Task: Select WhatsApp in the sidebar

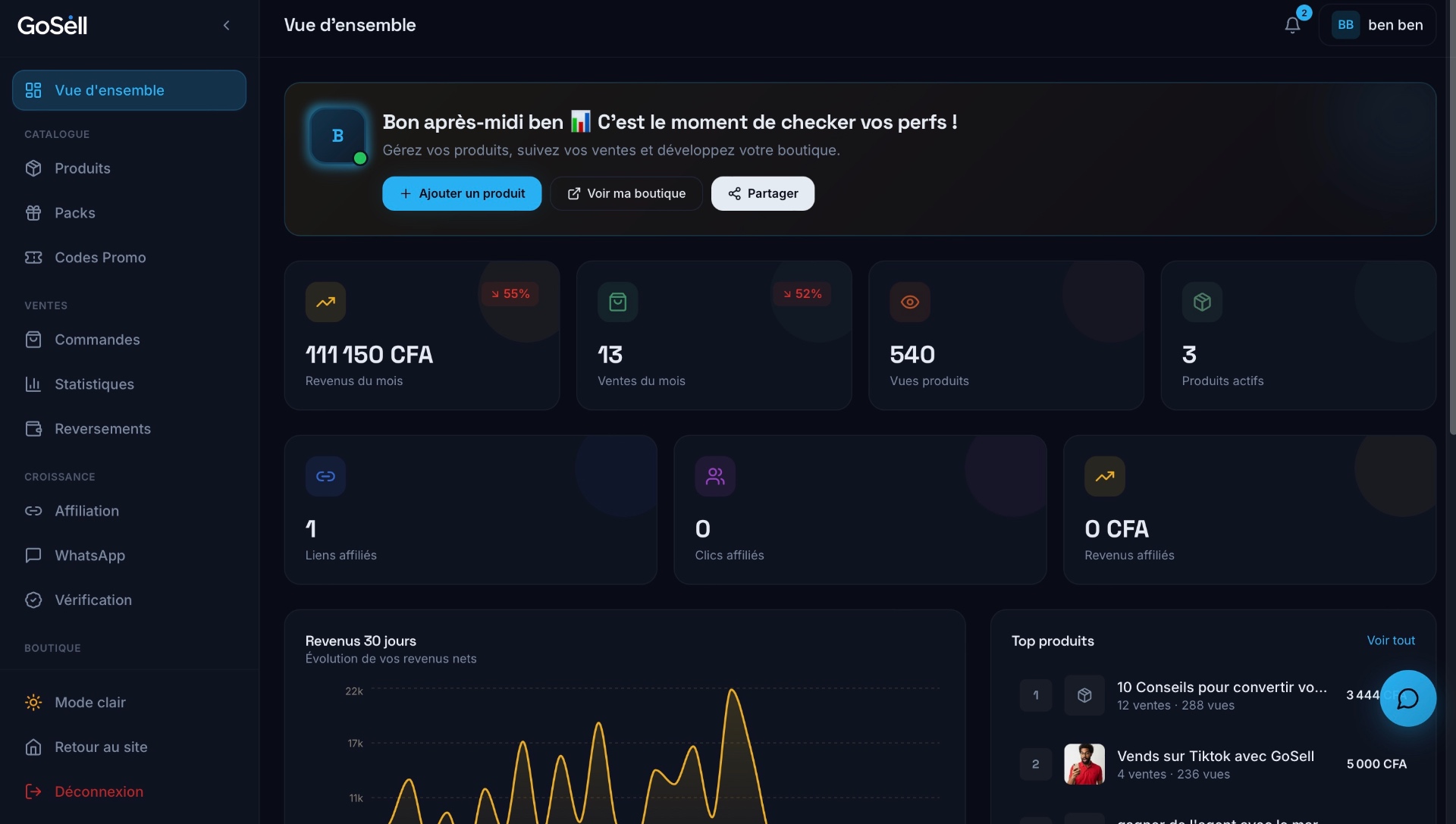Action: [89, 556]
